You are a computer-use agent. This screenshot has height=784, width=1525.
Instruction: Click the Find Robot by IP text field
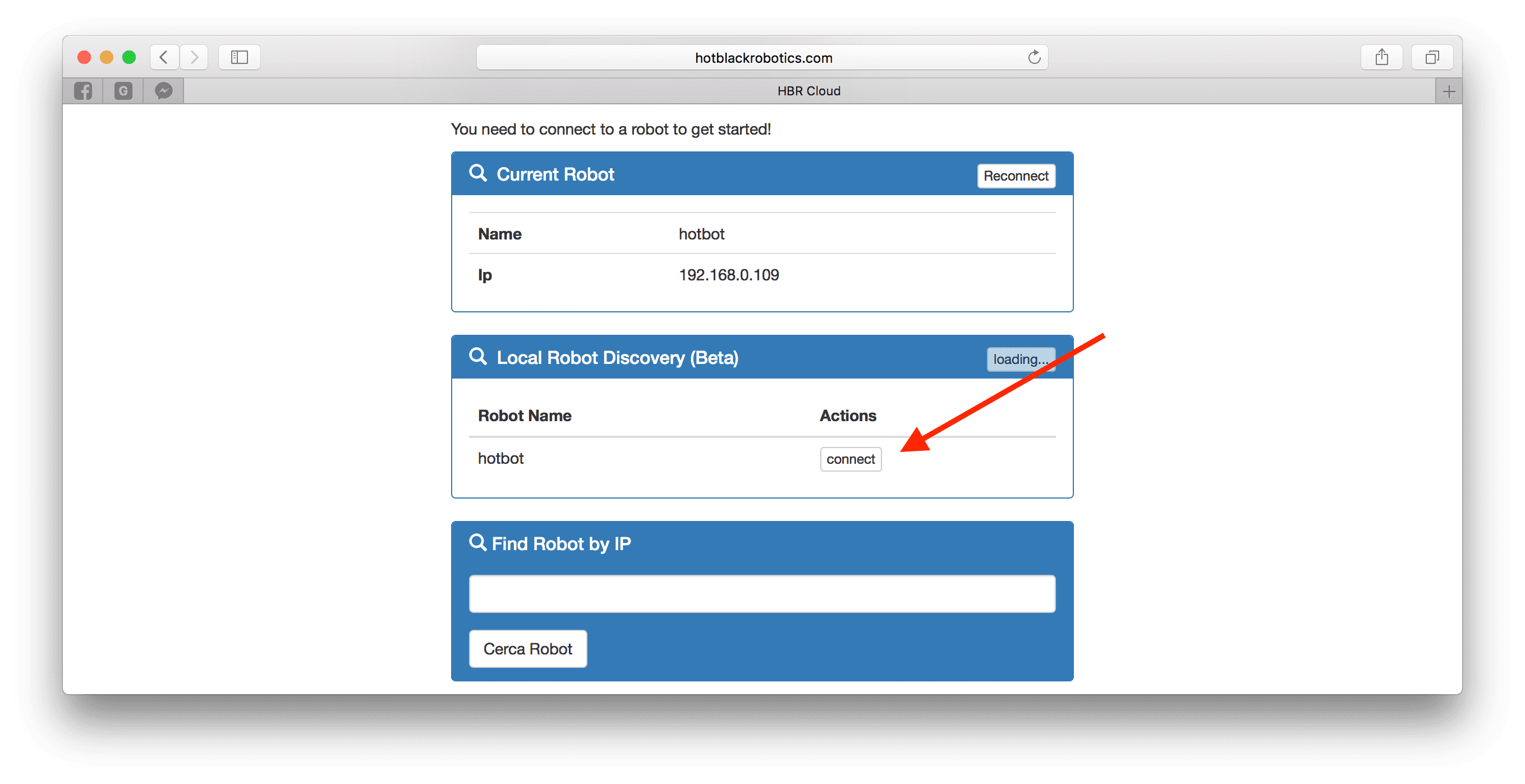tap(762, 593)
